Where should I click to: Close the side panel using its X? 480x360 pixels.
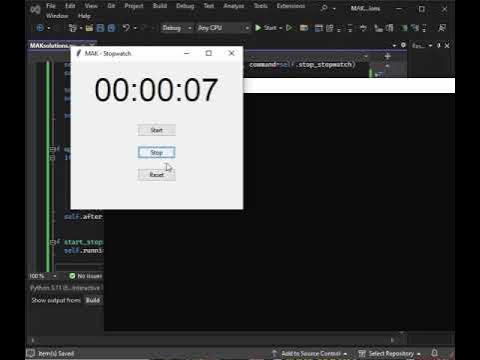[447, 45]
